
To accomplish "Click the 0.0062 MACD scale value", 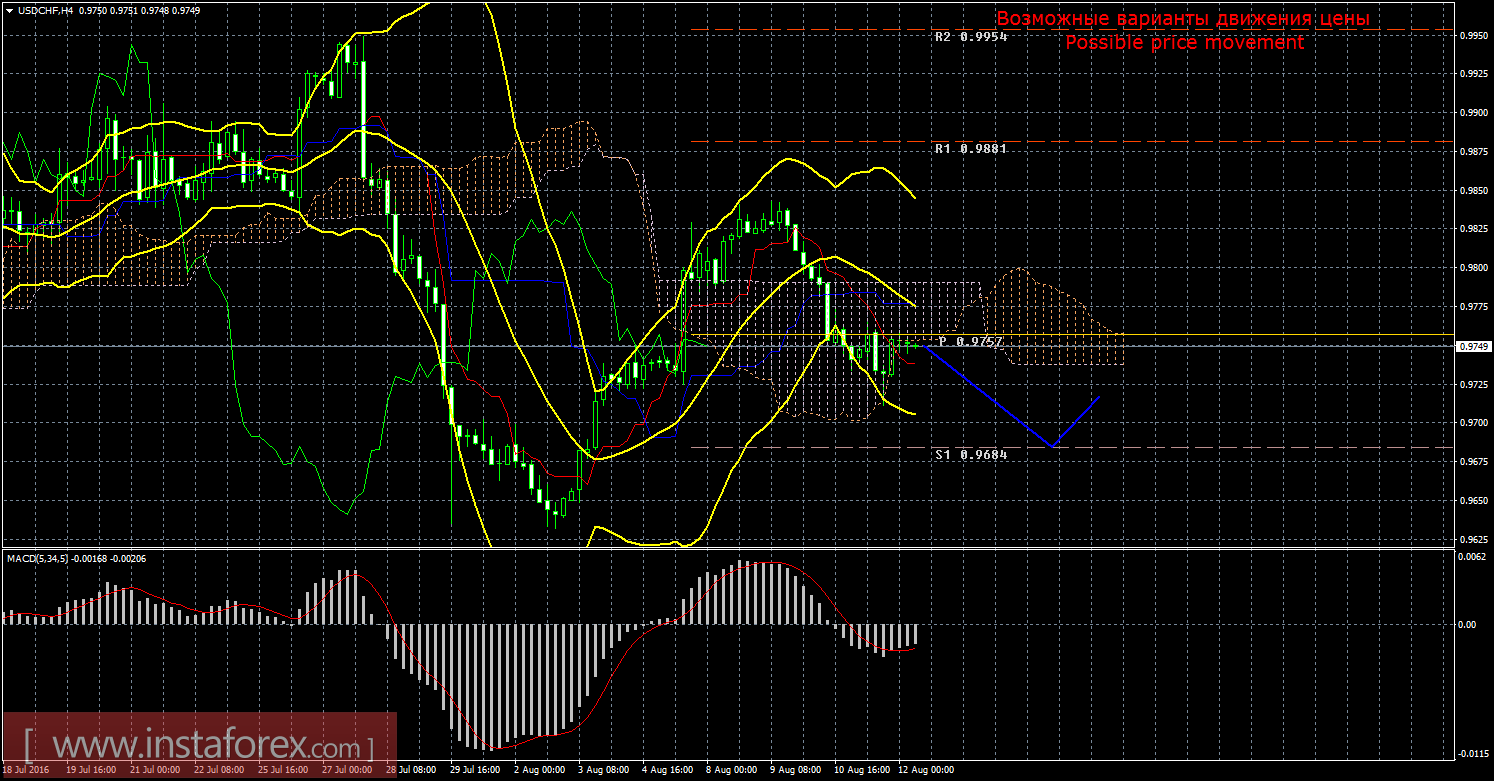I will (1474, 556).
